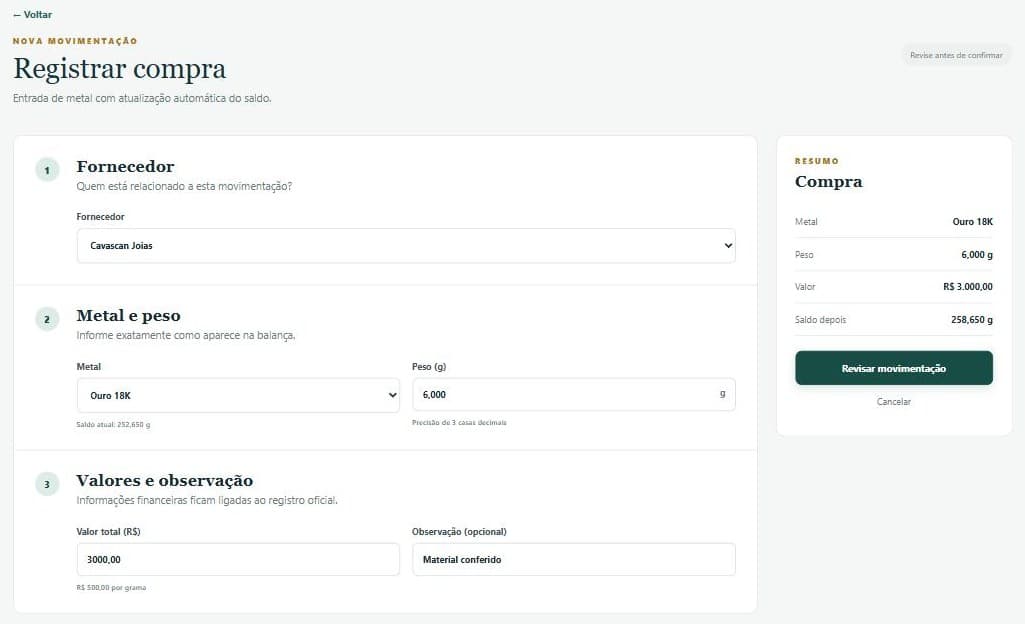
Task: Click the 'Revise antes de confirmar' badge
Action: 956,56
